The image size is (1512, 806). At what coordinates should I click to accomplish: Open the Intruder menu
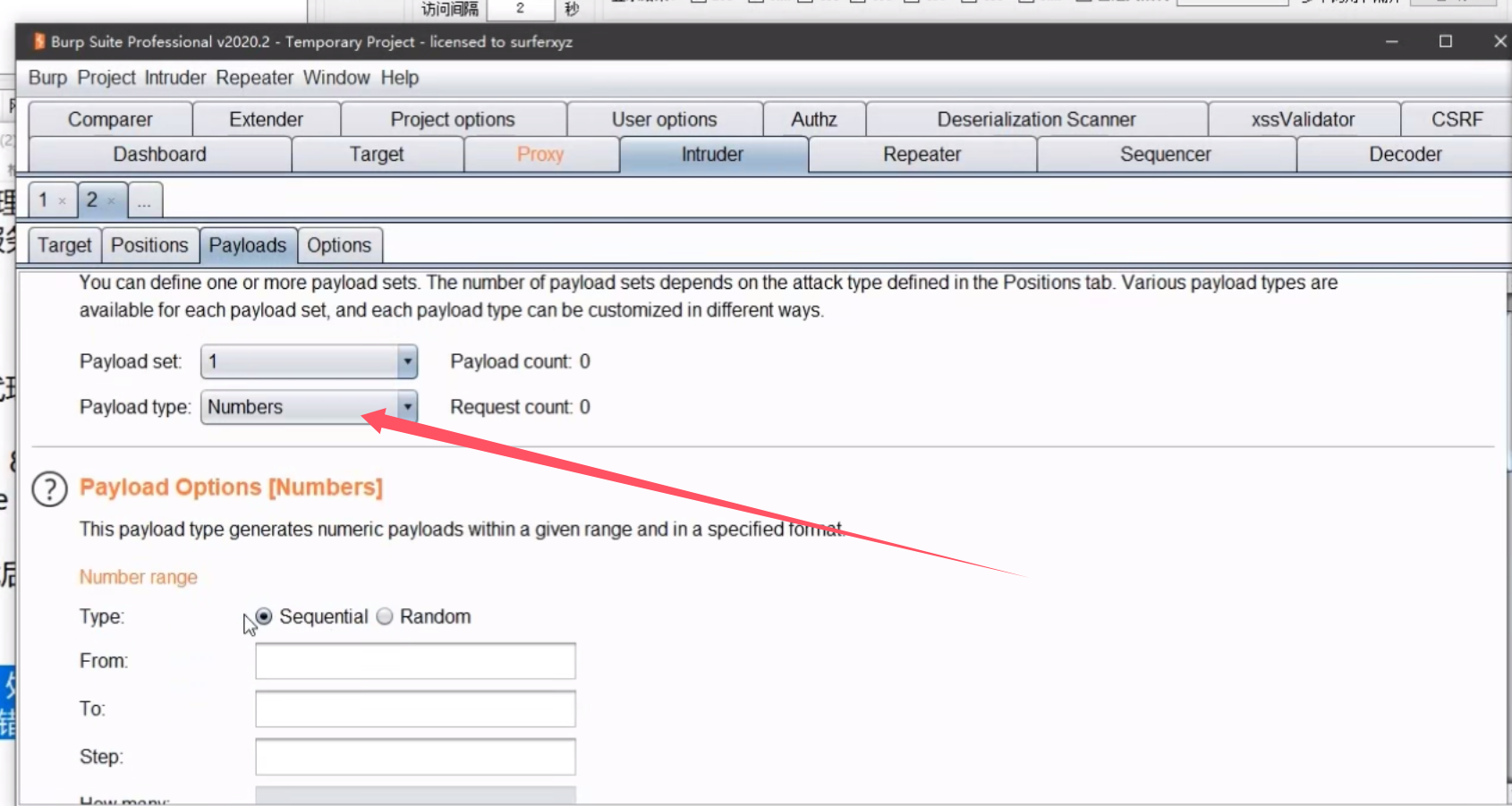[x=175, y=78]
